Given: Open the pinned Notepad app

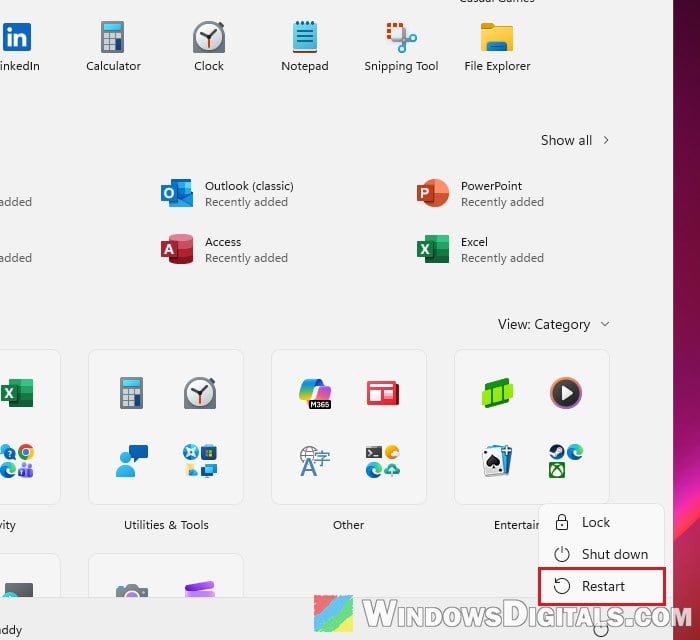Looking at the screenshot, I should click(x=304, y=46).
